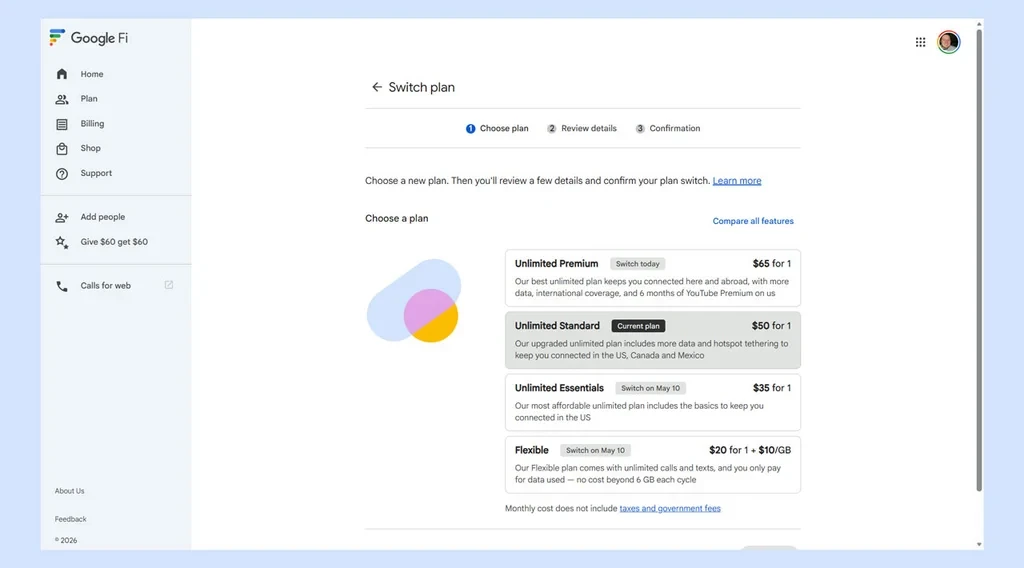
Task: Click Switch on May 10 badge on Flexible
Action: (x=595, y=450)
